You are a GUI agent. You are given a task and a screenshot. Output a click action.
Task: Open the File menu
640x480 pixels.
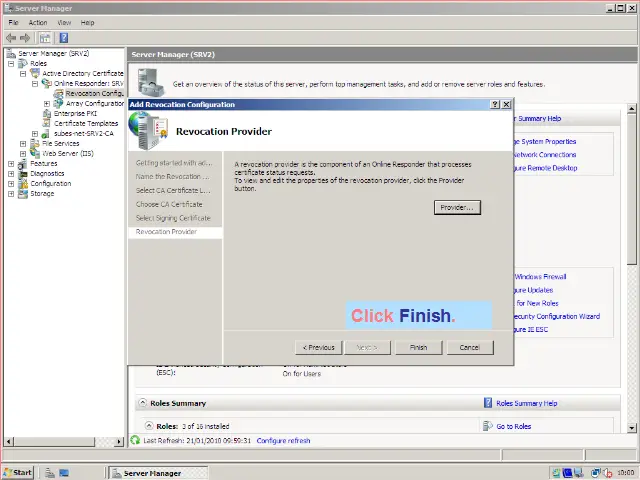tap(13, 23)
